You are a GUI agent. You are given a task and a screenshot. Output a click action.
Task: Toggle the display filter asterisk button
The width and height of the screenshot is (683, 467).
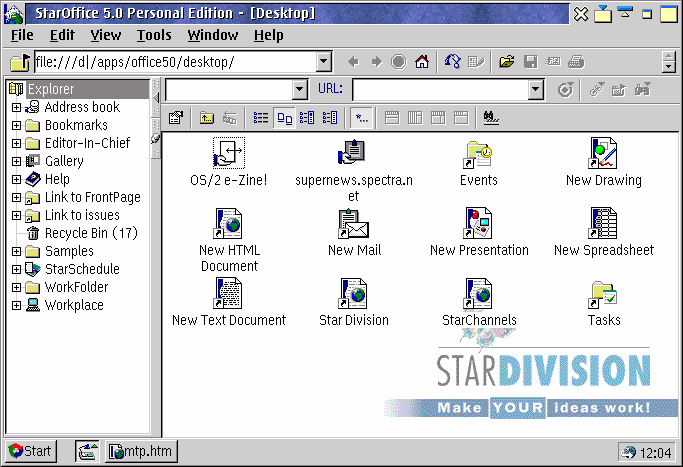362,118
